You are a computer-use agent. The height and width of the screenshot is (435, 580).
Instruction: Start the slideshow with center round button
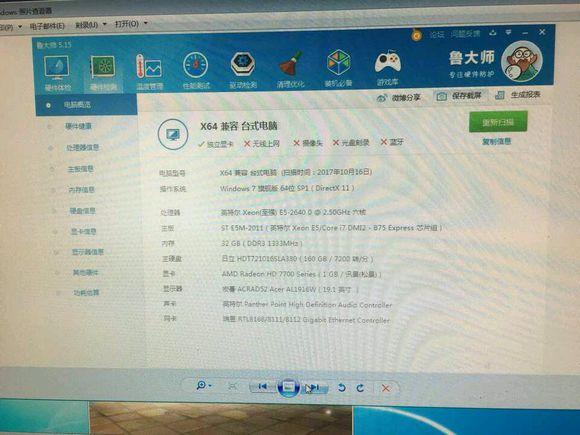click(288, 387)
